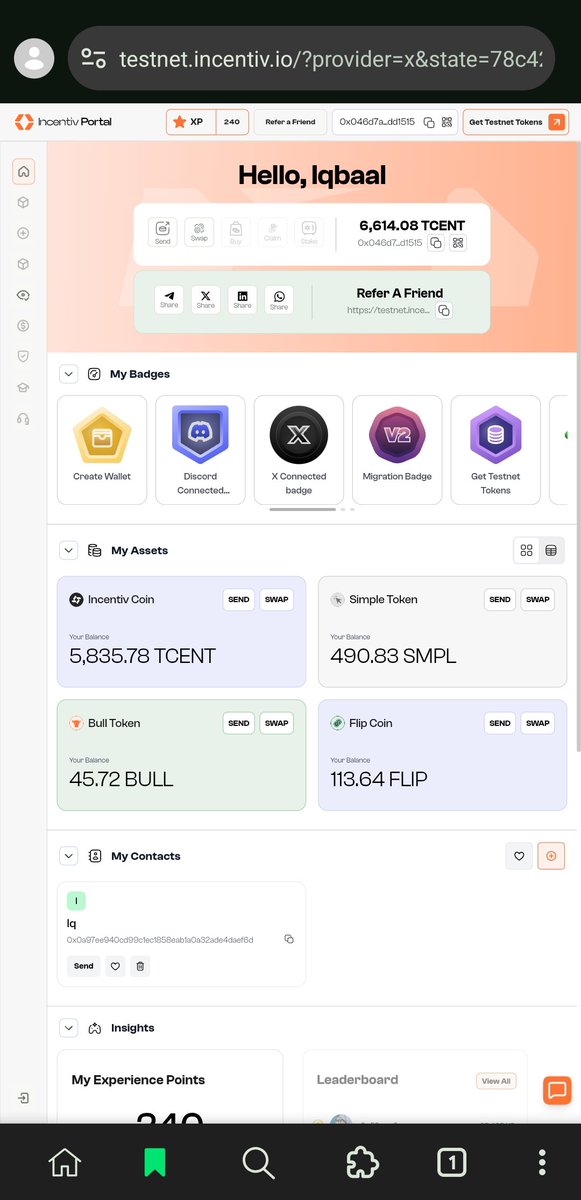
Task: Copy wallet address in the header bar
Action: (x=428, y=122)
